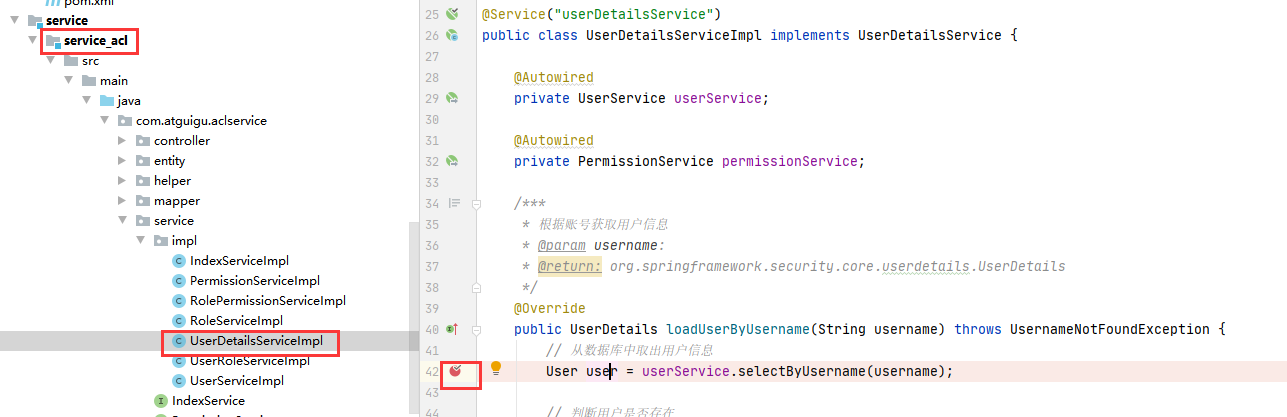
Task: Click the autowired dependency icon on line 32
Action: [x=452, y=161]
